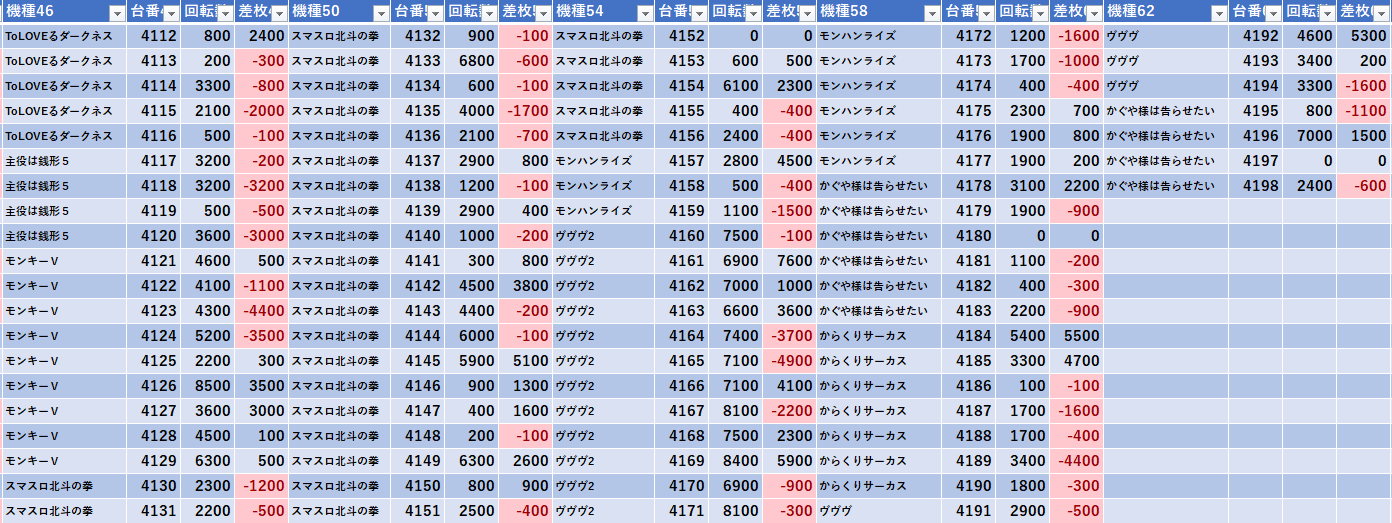Open 差枚 filter arrow just before 機種50 header

tap(279, 13)
